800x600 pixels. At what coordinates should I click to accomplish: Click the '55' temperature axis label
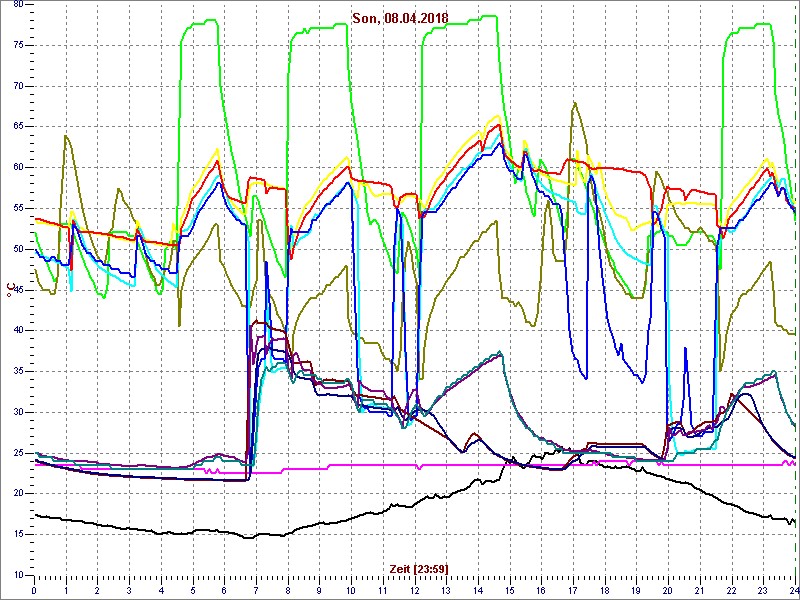[17, 208]
